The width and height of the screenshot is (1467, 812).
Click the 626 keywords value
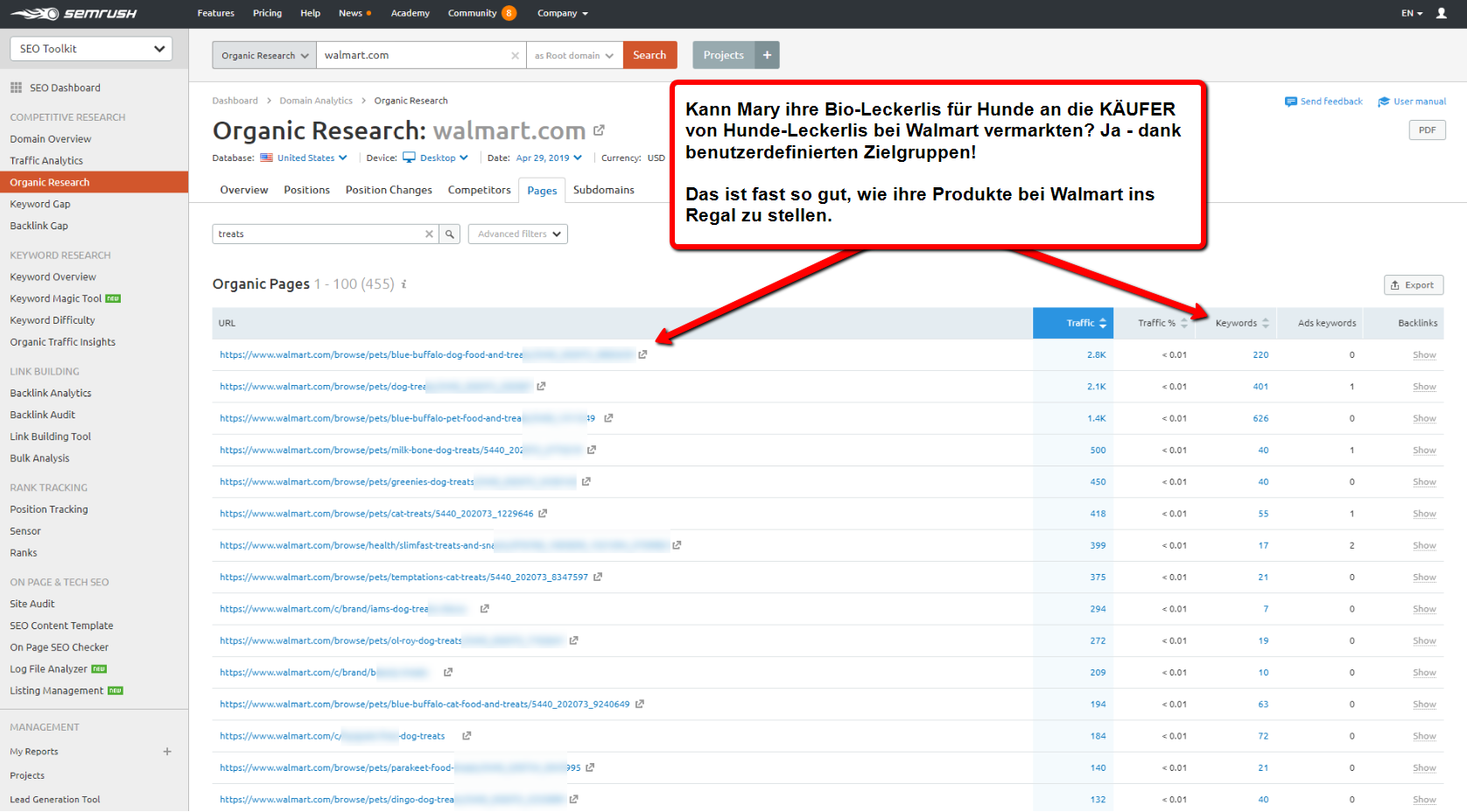pyautogui.click(x=1260, y=418)
